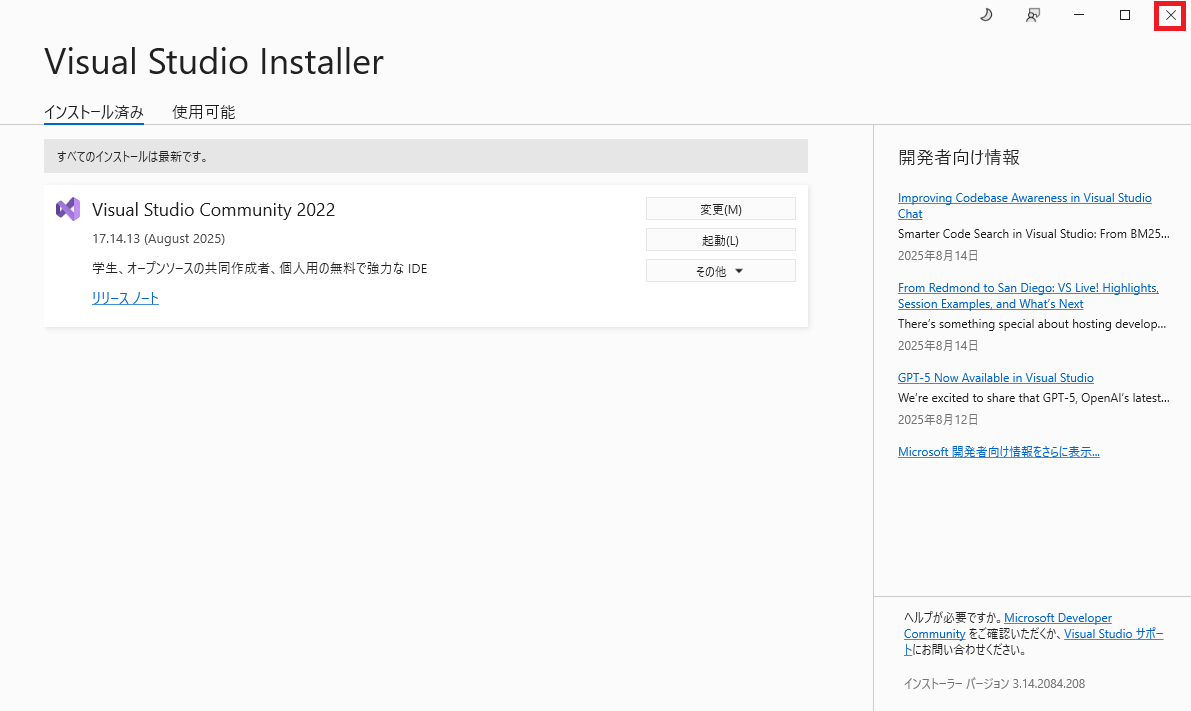Close the Visual Studio Installer window
This screenshot has height=711, width=1191.
pyautogui.click(x=1171, y=15)
